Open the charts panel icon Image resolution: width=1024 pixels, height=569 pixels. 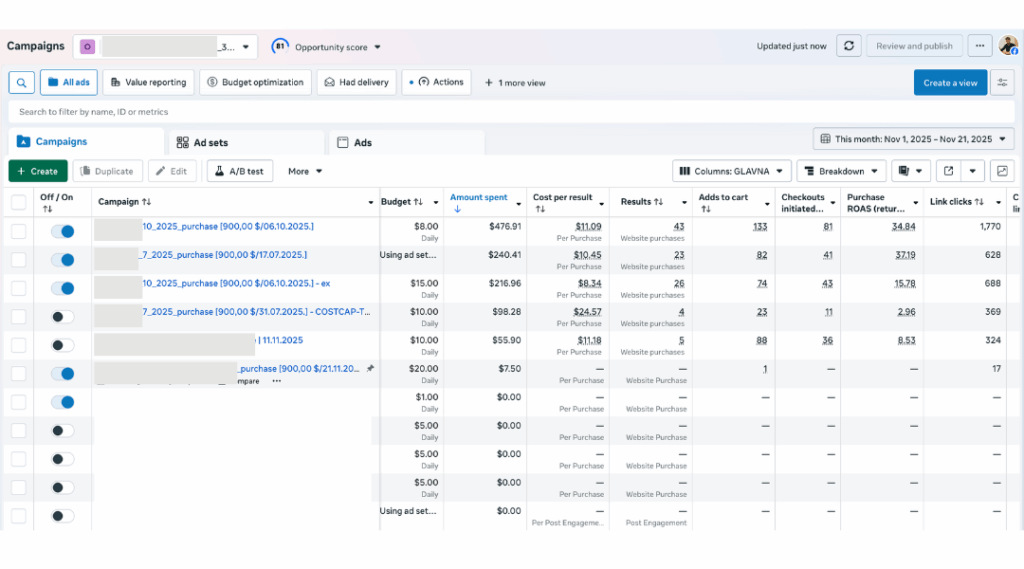1002,171
